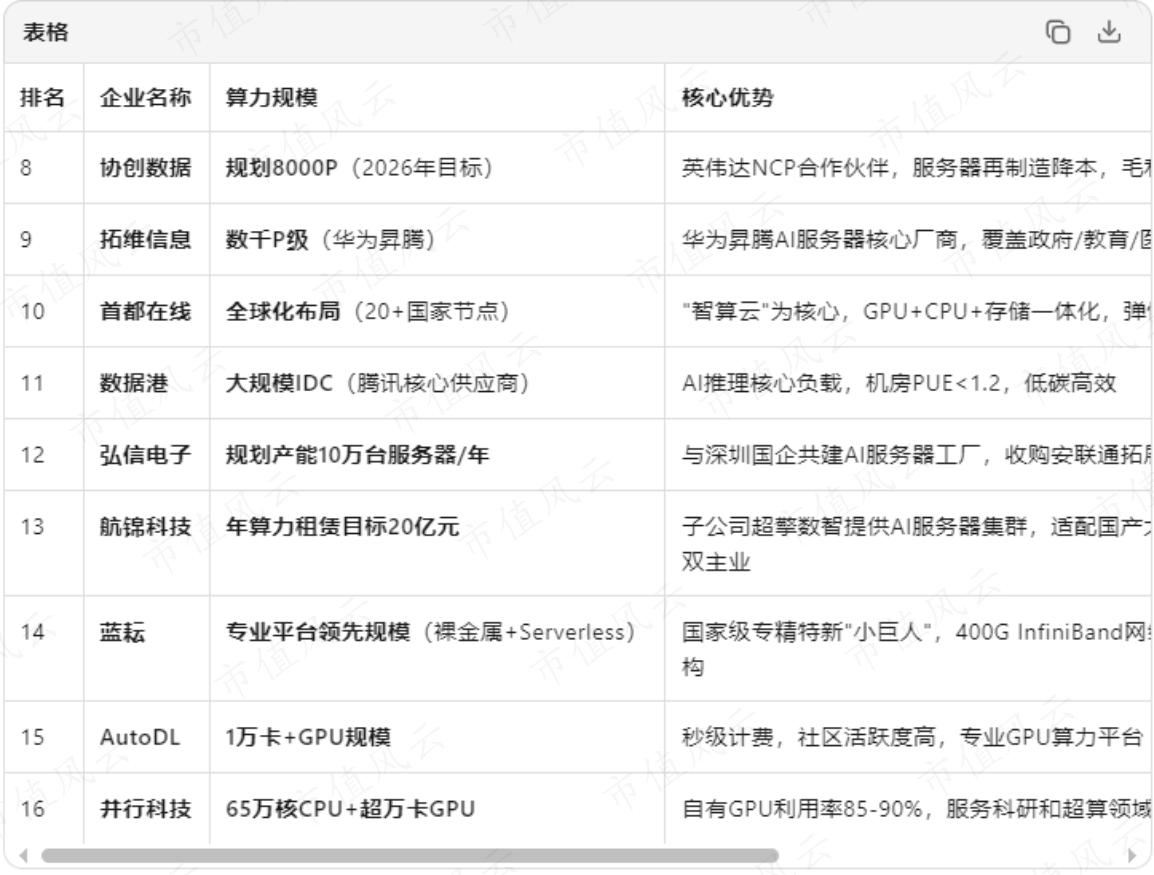This screenshot has width=1154, height=875.
Task: Select the 算力规模 column header
Action: tap(272, 97)
